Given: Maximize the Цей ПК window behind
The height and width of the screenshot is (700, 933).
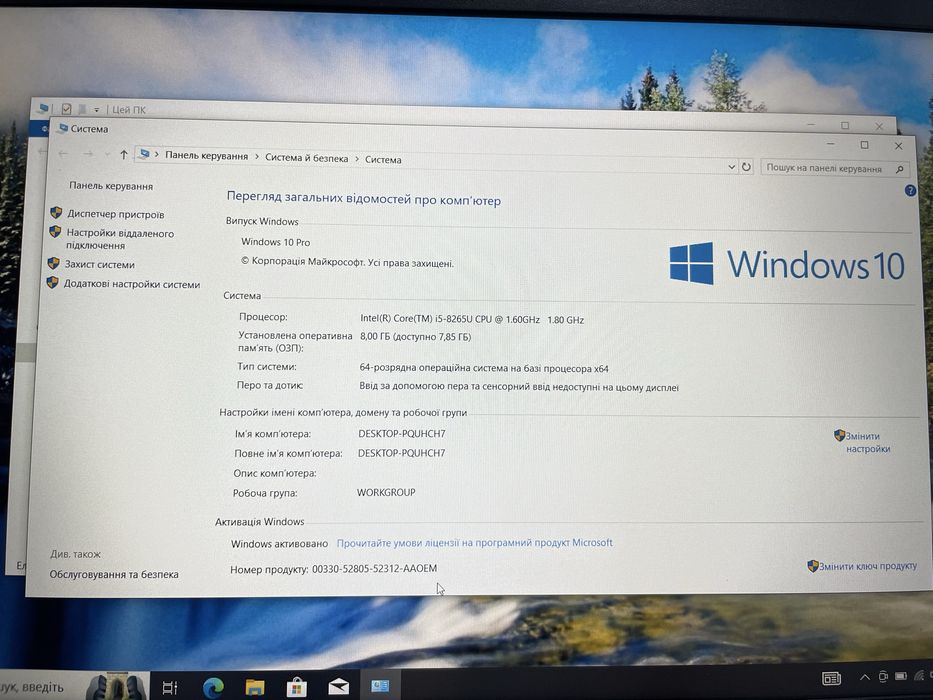Looking at the screenshot, I should click(x=845, y=126).
